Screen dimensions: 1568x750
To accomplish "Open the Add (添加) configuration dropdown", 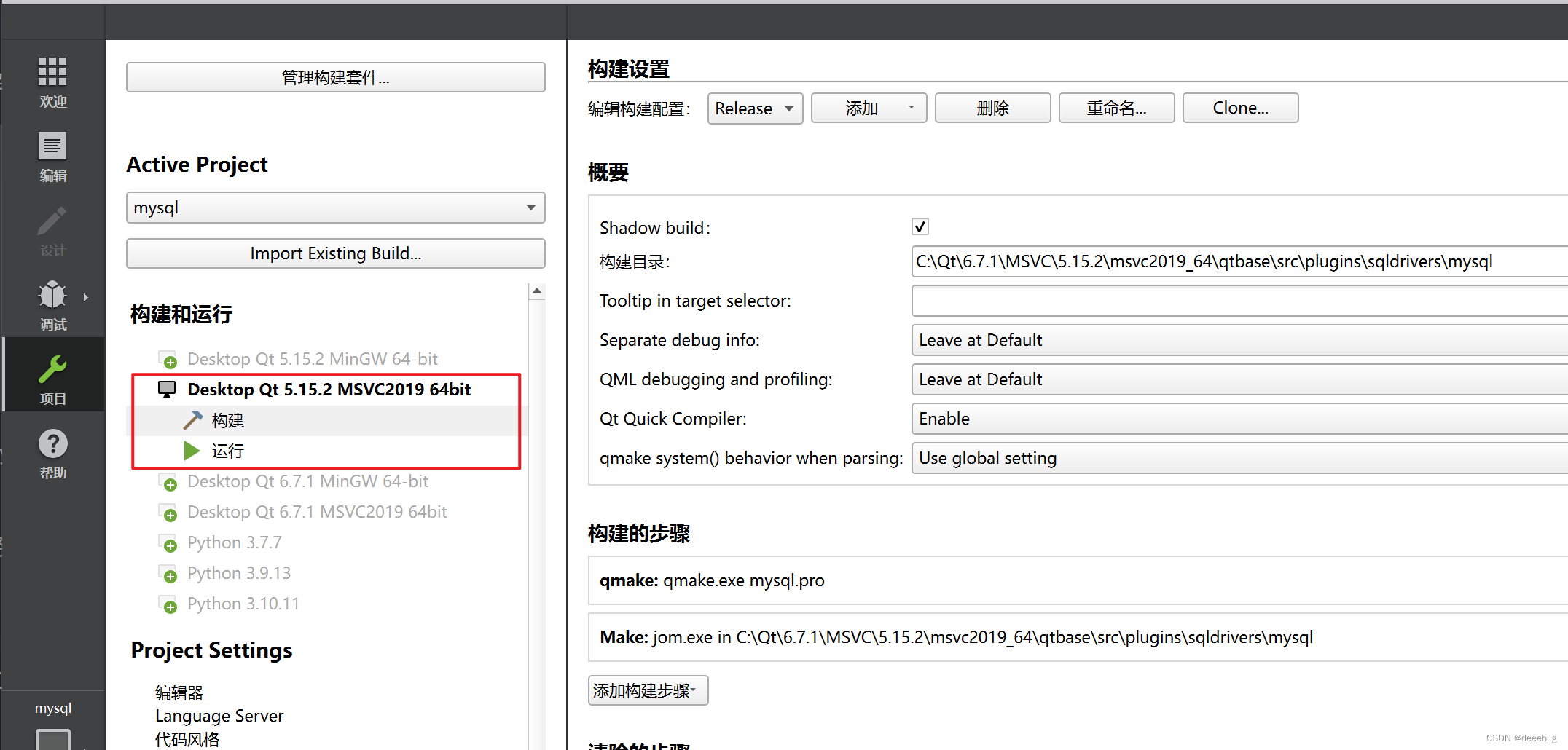I will (869, 108).
